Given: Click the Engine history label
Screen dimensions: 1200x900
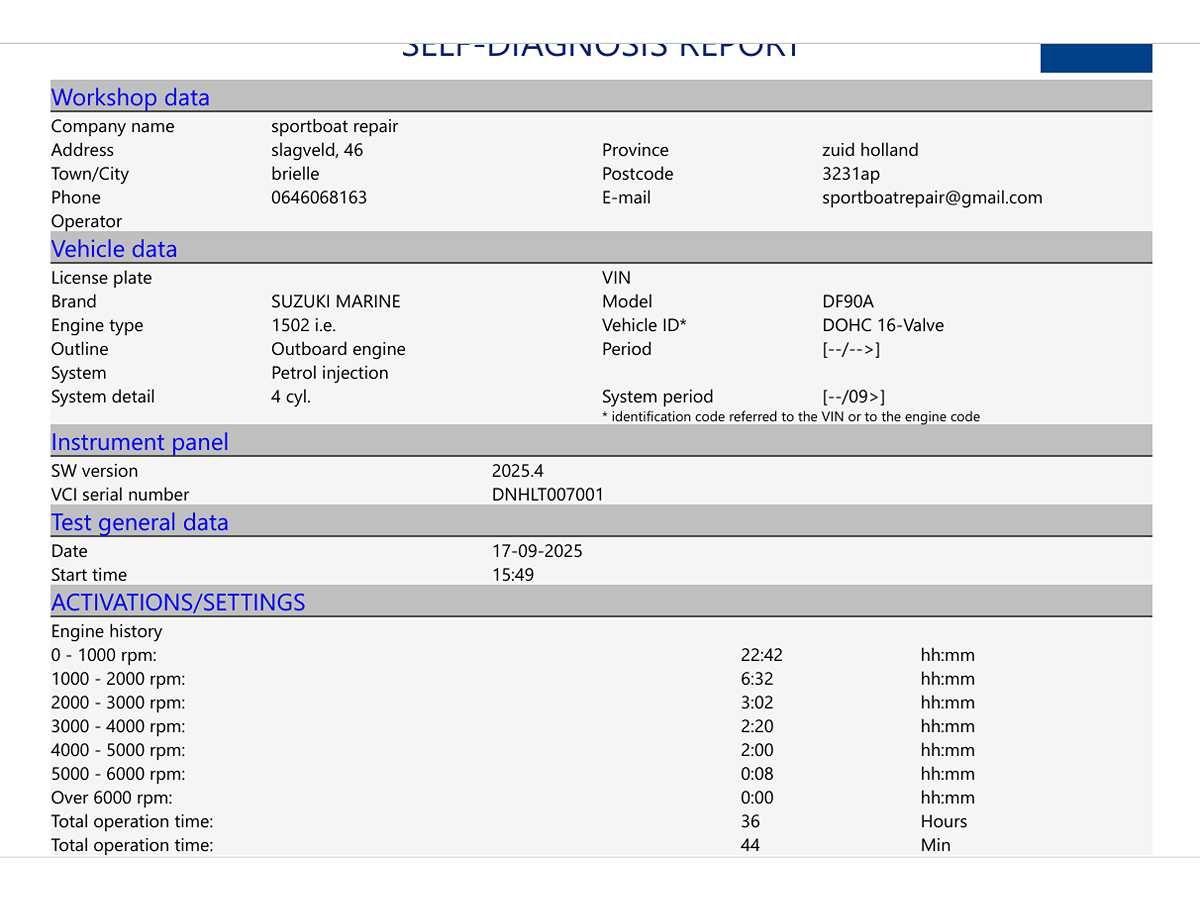Looking at the screenshot, I should tap(106, 631).
